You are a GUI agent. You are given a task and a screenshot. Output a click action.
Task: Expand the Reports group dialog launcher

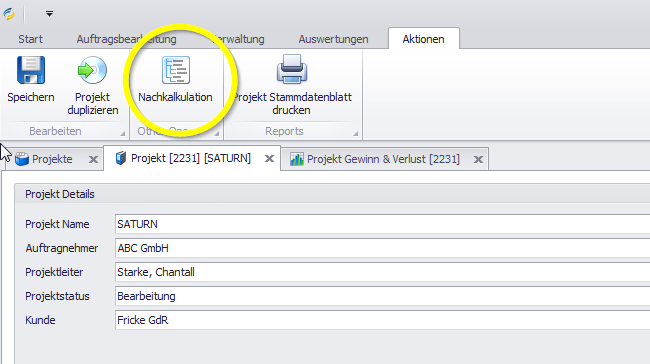click(x=356, y=133)
